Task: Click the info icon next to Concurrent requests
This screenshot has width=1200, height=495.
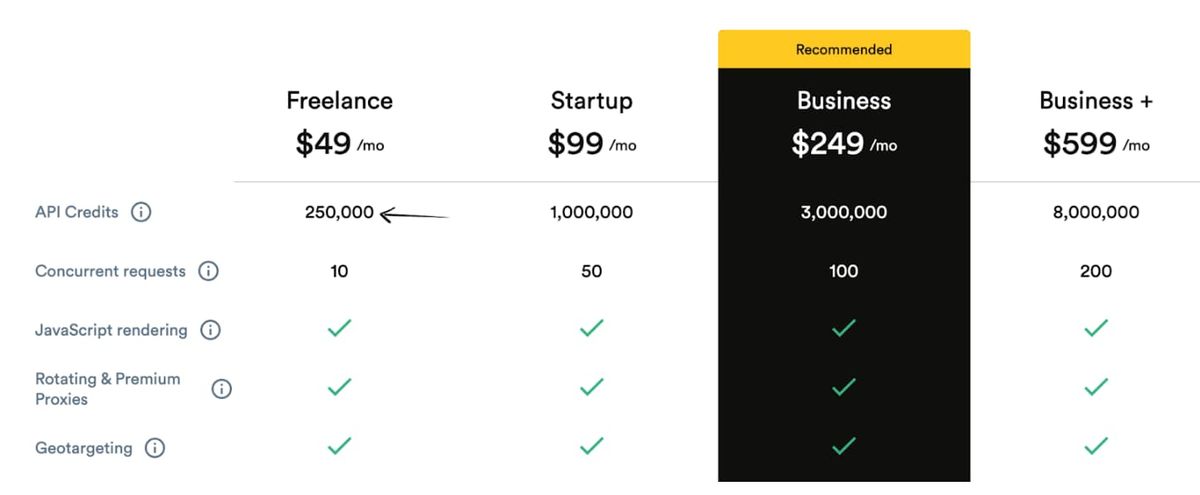Action: [208, 271]
